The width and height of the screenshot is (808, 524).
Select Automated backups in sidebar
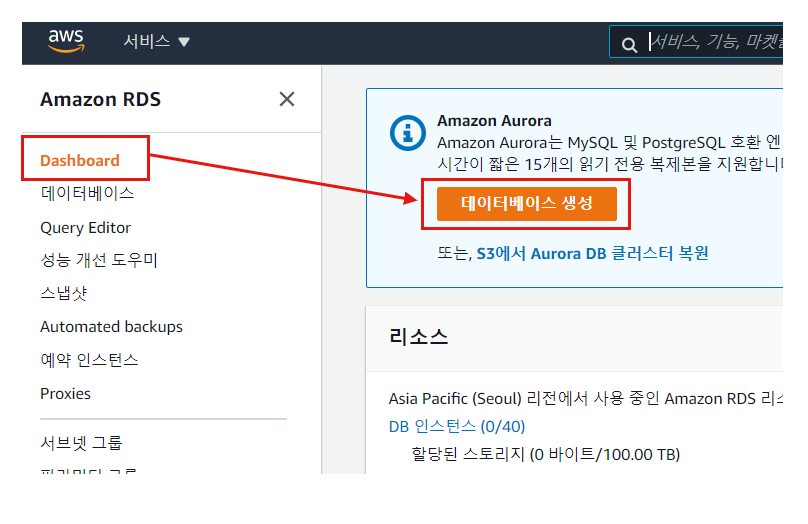pyautogui.click(x=111, y=327)
